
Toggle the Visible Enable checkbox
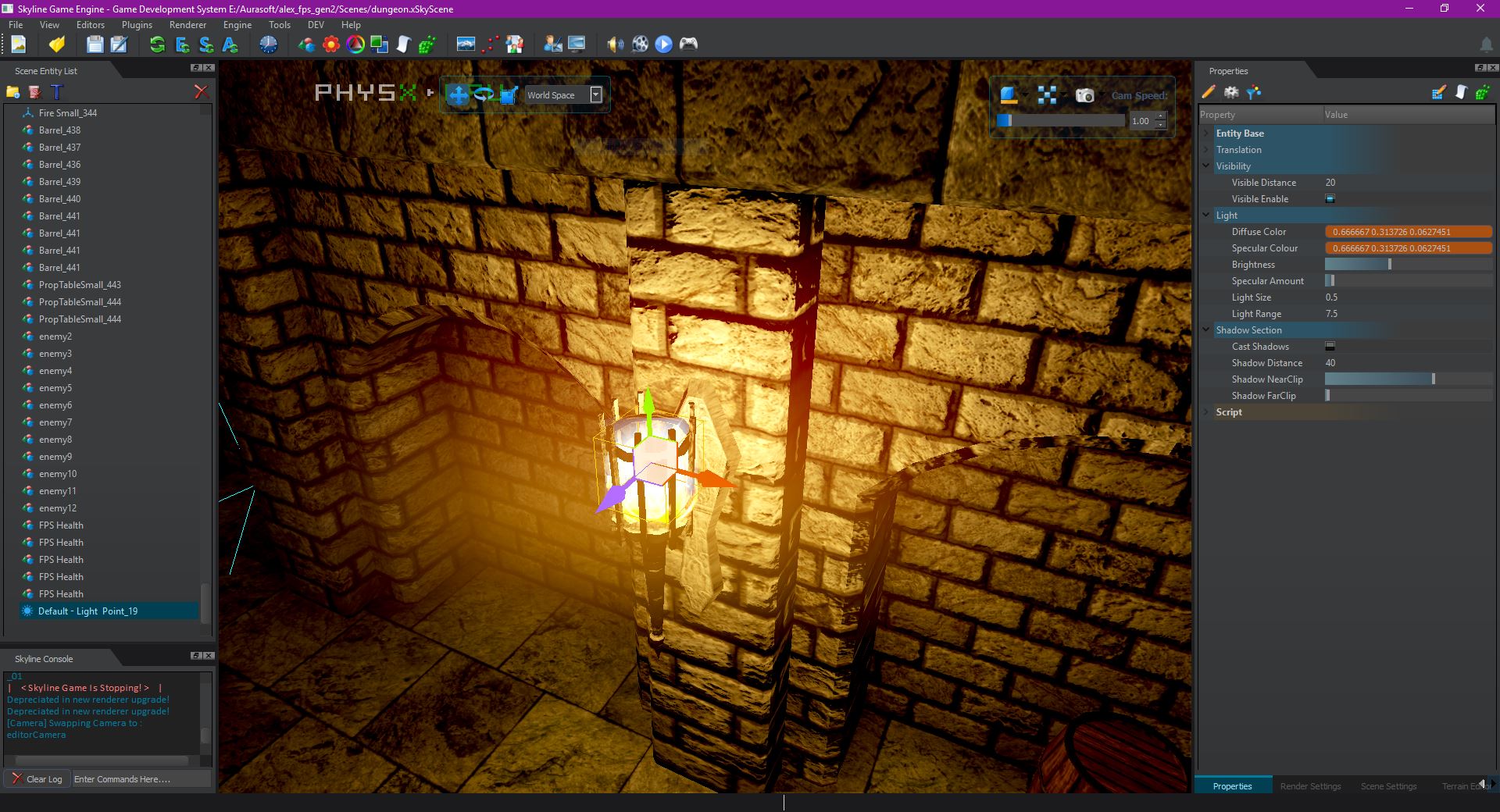[1330, 199]
